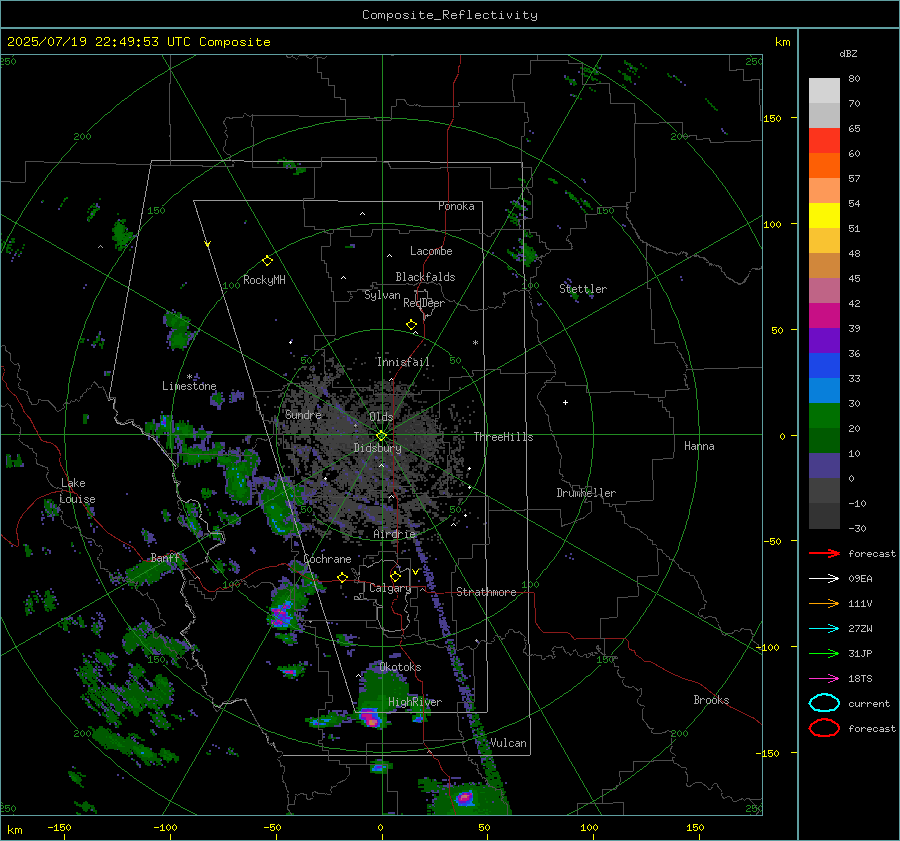This screenshot has height=841, width=900.
Task: Click the -100 tick on bottom axis
Action: tap(165, 827)
